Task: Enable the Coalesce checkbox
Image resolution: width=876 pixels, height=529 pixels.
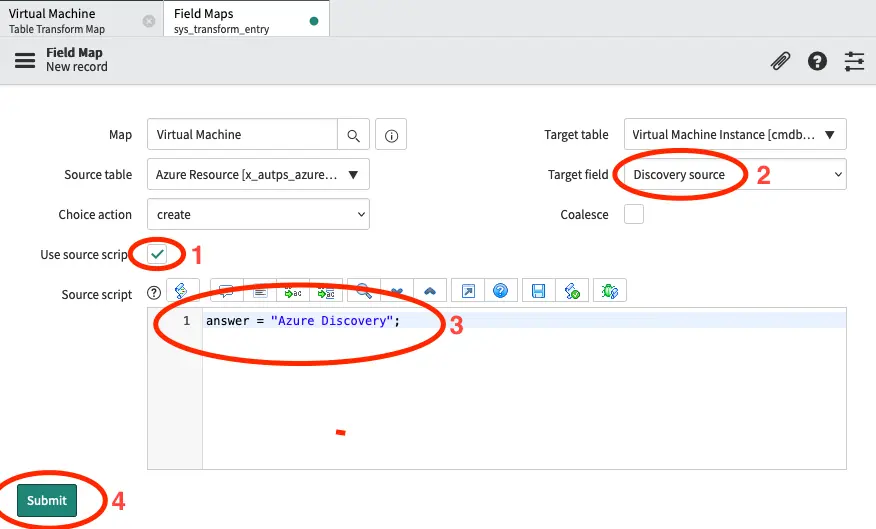Action: 633,214
